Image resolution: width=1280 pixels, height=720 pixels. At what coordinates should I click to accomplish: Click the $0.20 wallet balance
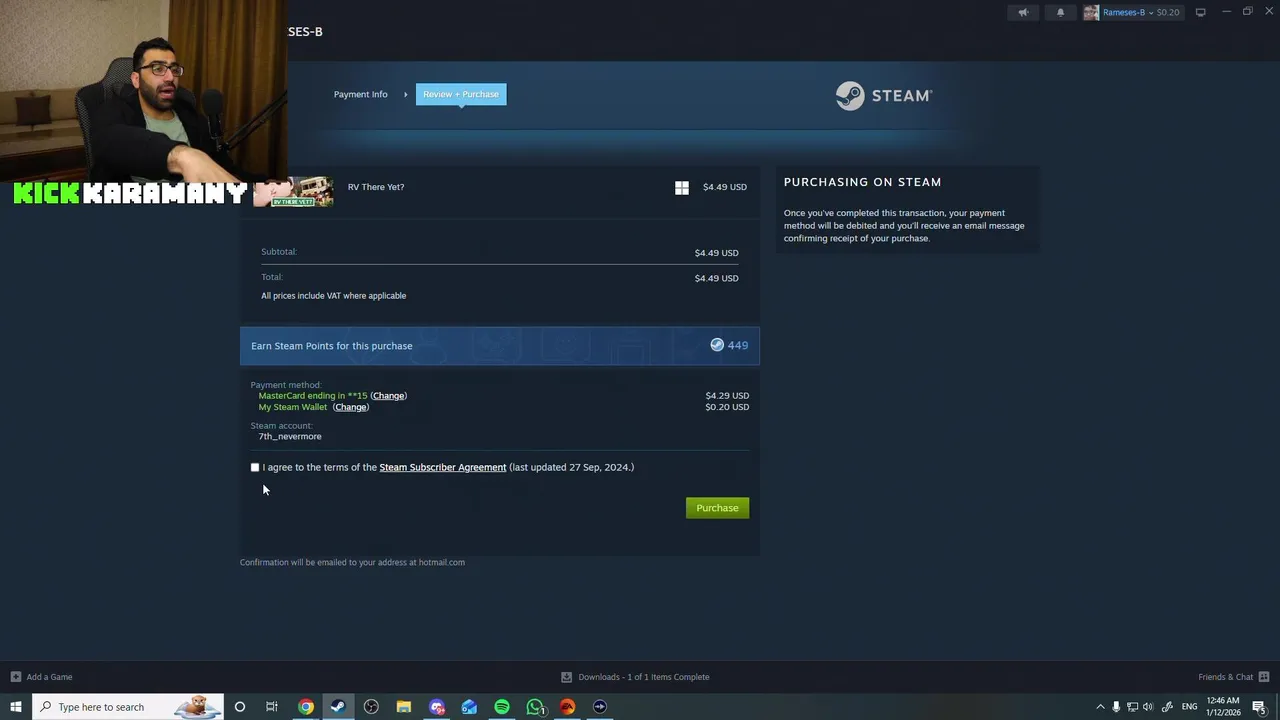1168,13
